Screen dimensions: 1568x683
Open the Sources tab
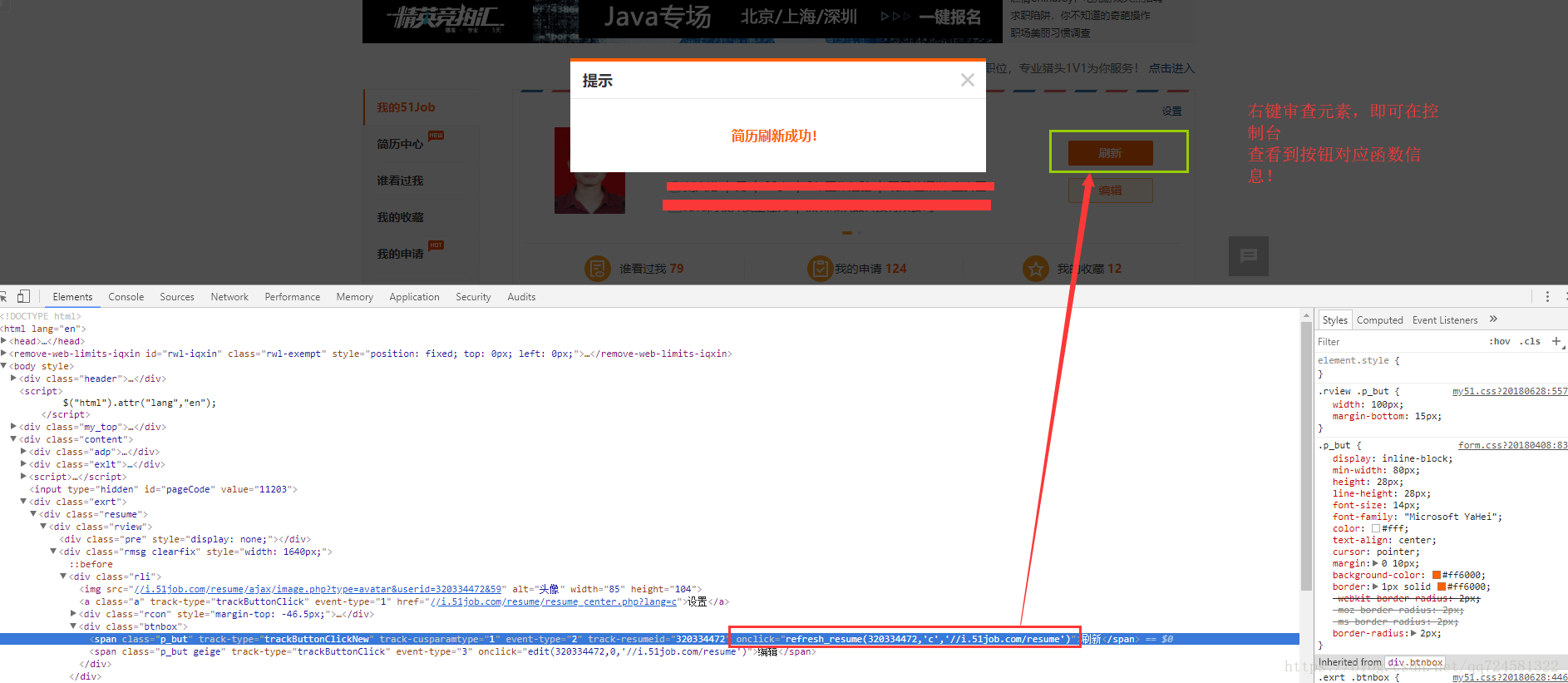click(177, 297)
